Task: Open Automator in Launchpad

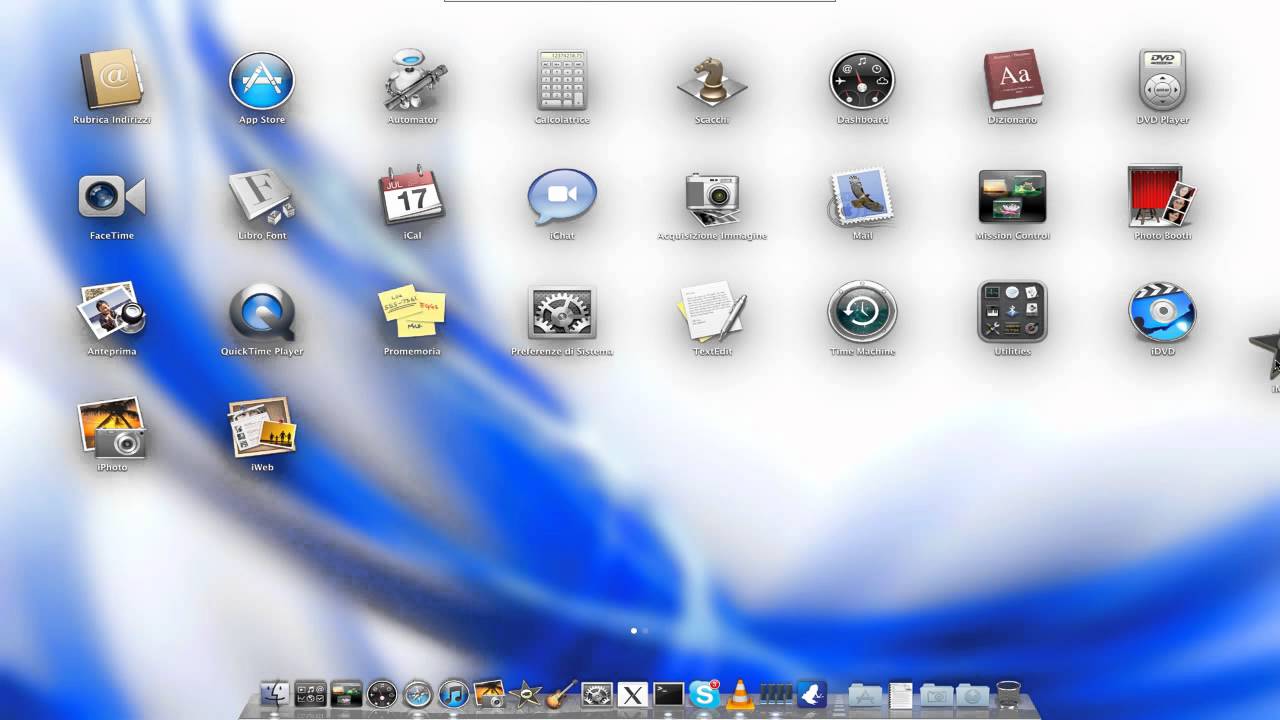Action: (412, 81)
